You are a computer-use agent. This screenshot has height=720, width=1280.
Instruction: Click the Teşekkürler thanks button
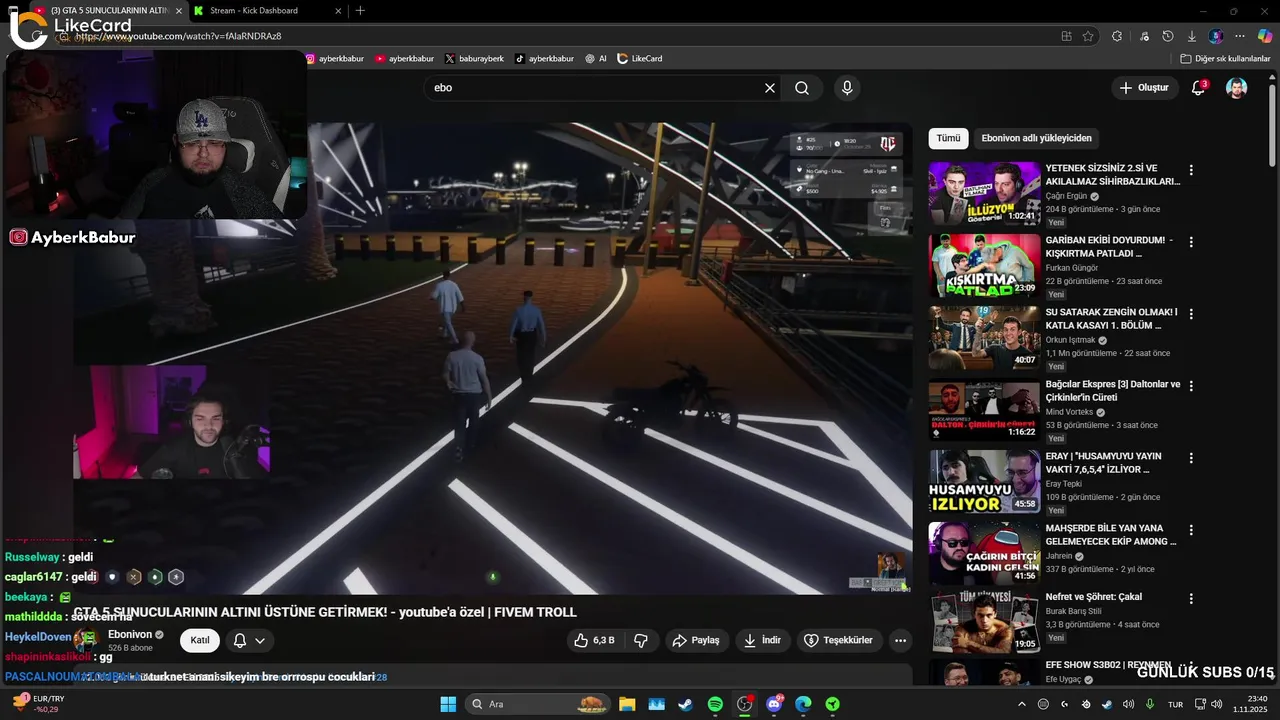click(838, 640)
